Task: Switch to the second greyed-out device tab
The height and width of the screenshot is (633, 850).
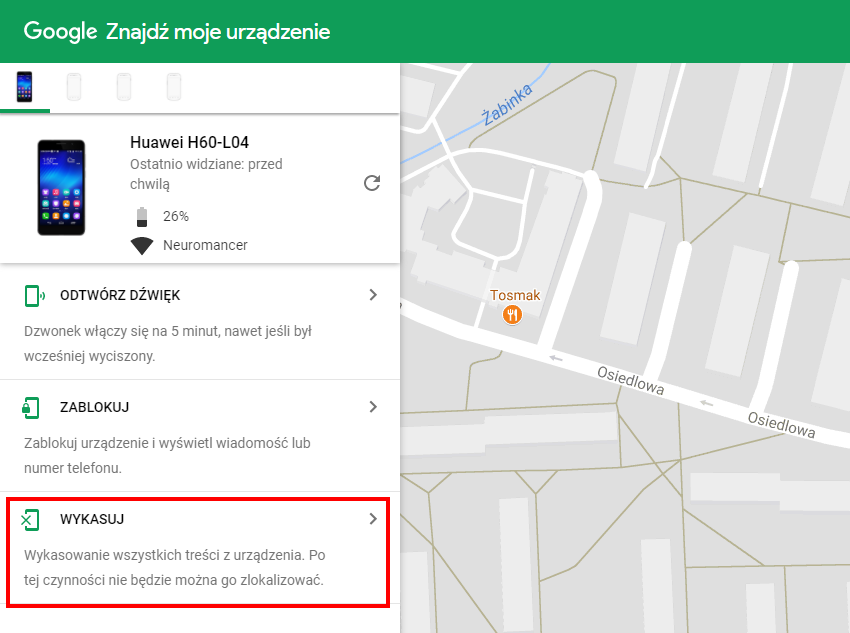Action: pos(74,87)
